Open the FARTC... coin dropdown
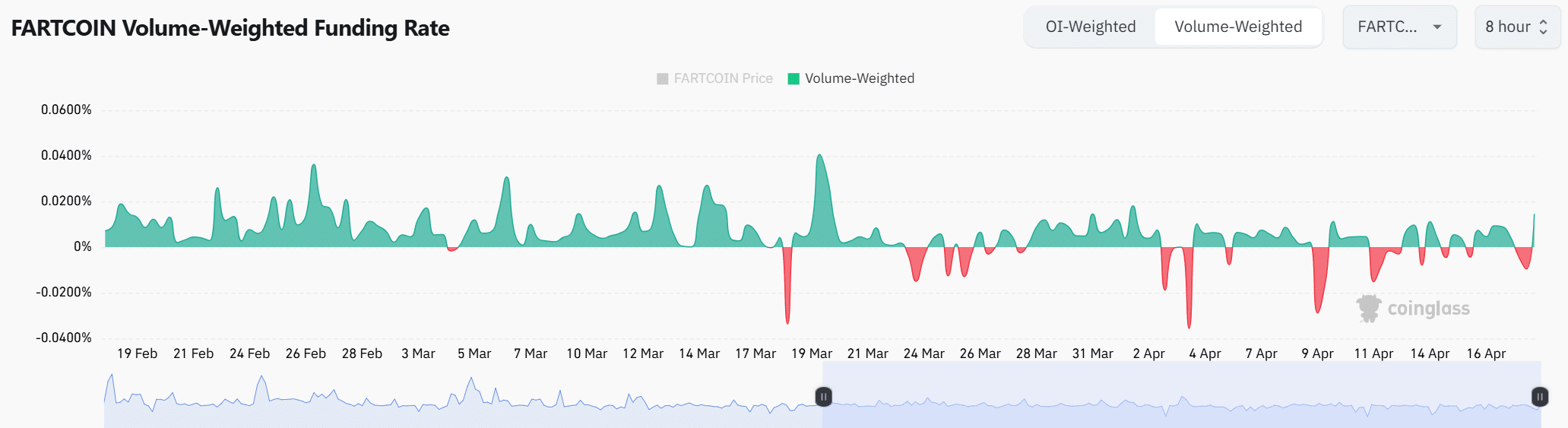This screenshot has height=428, width=1568. (x=1399, y=27)
